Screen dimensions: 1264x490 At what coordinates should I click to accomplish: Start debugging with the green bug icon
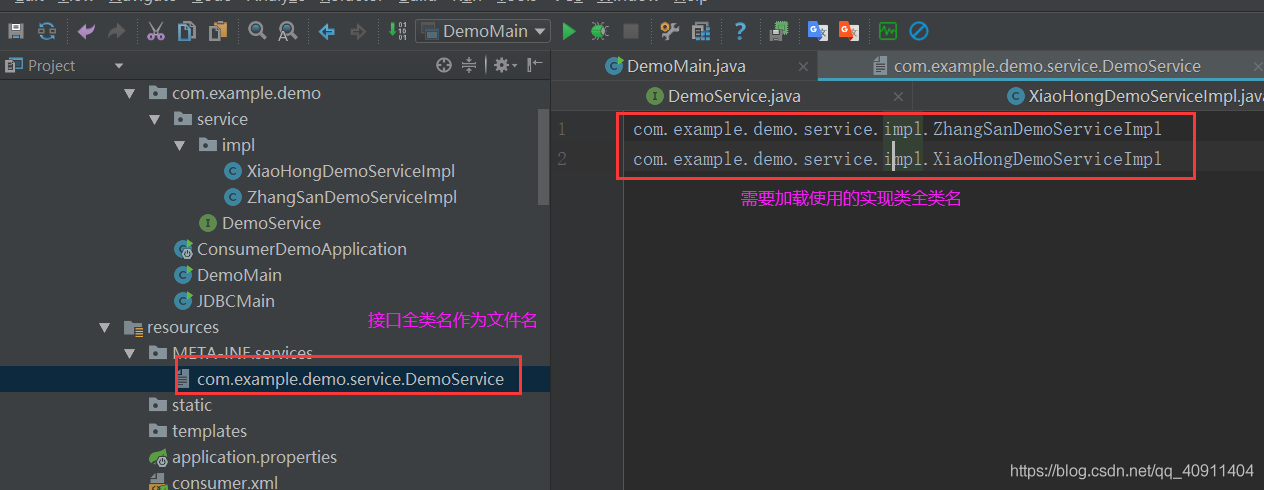click(x=599, y=31)
